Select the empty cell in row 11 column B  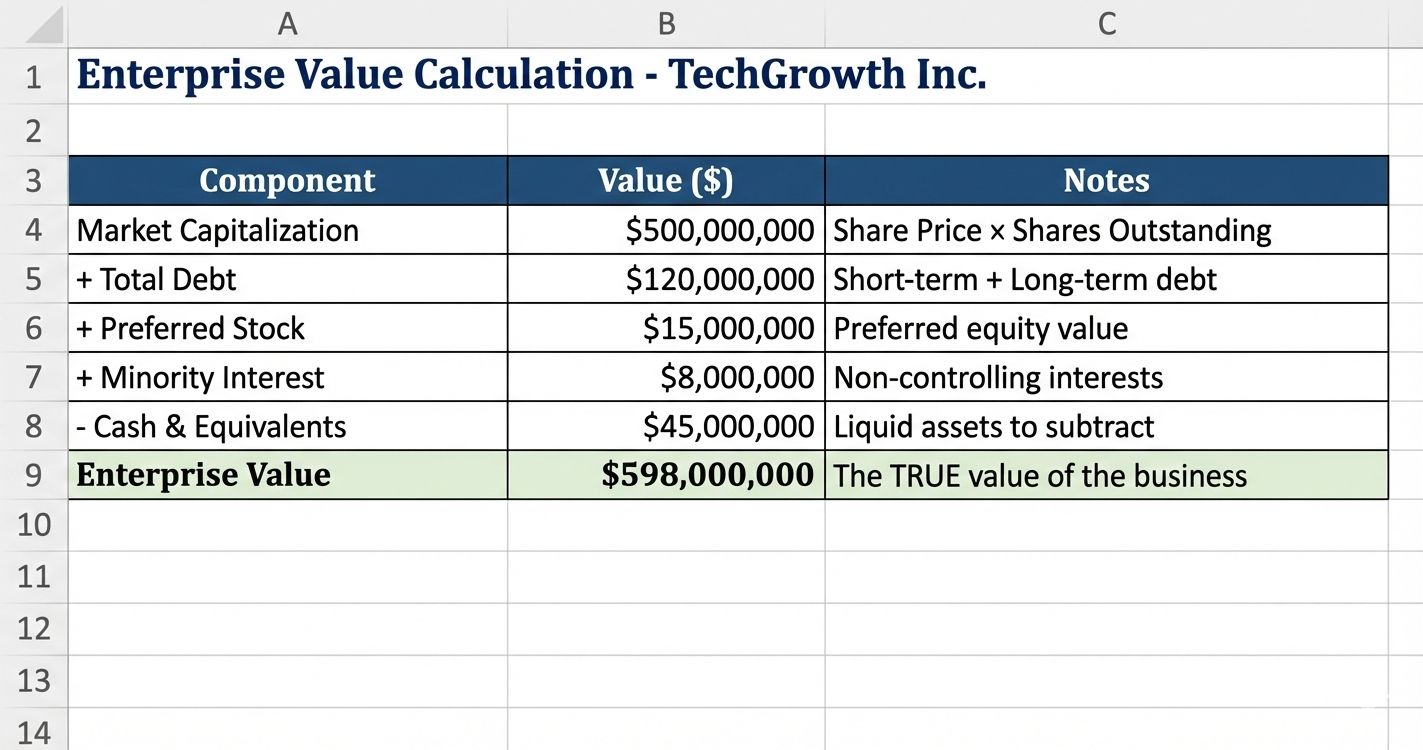coord(666,576)
